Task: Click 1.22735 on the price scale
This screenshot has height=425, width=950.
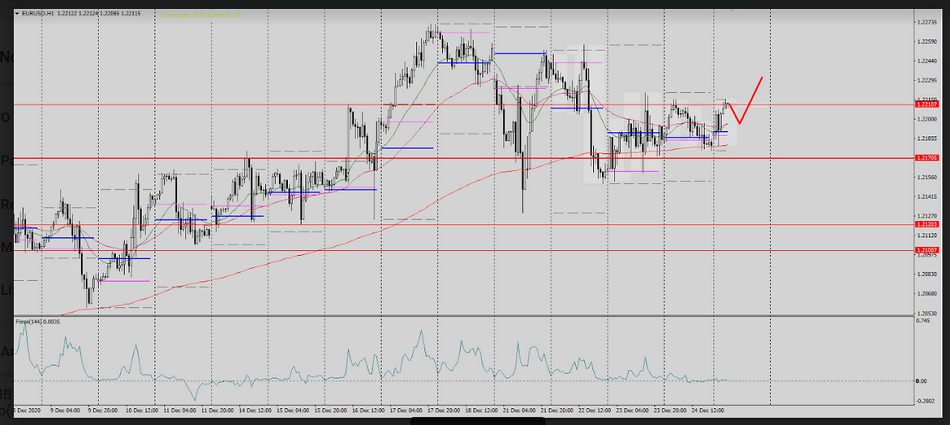Action: (928, 22)
